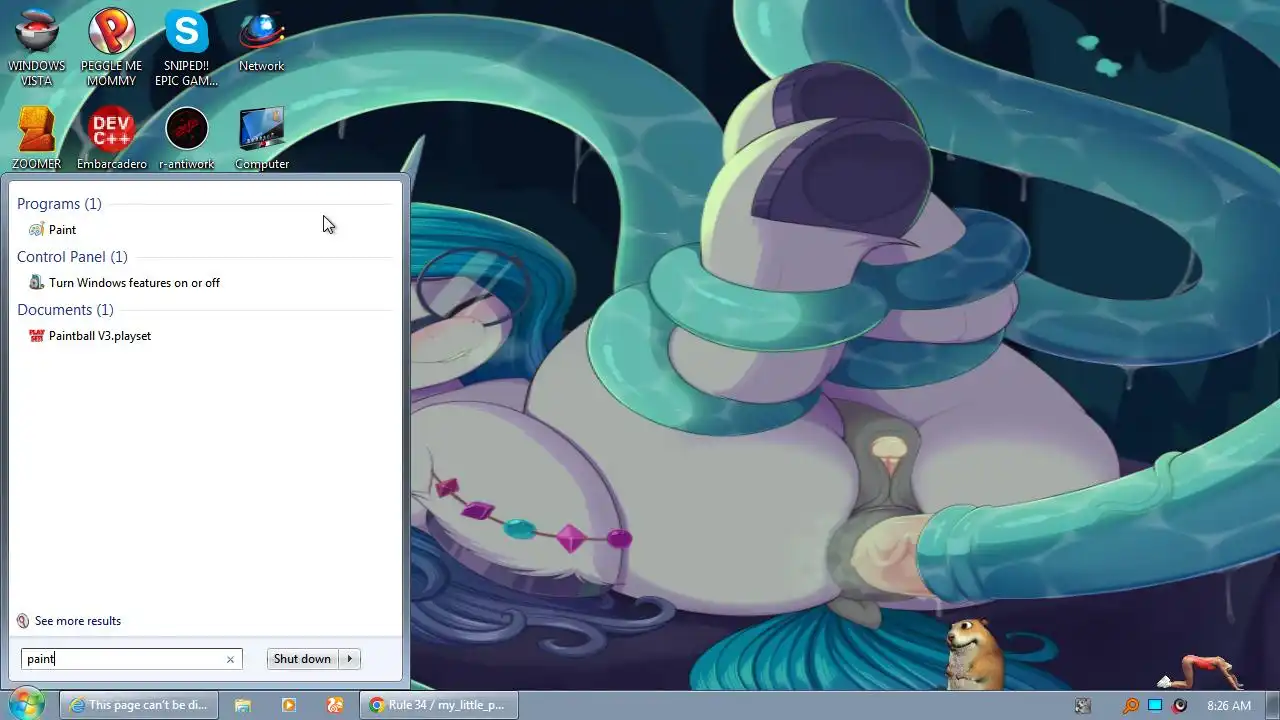Click the r-antiwork desktop icon

click(x=186, y=138)
